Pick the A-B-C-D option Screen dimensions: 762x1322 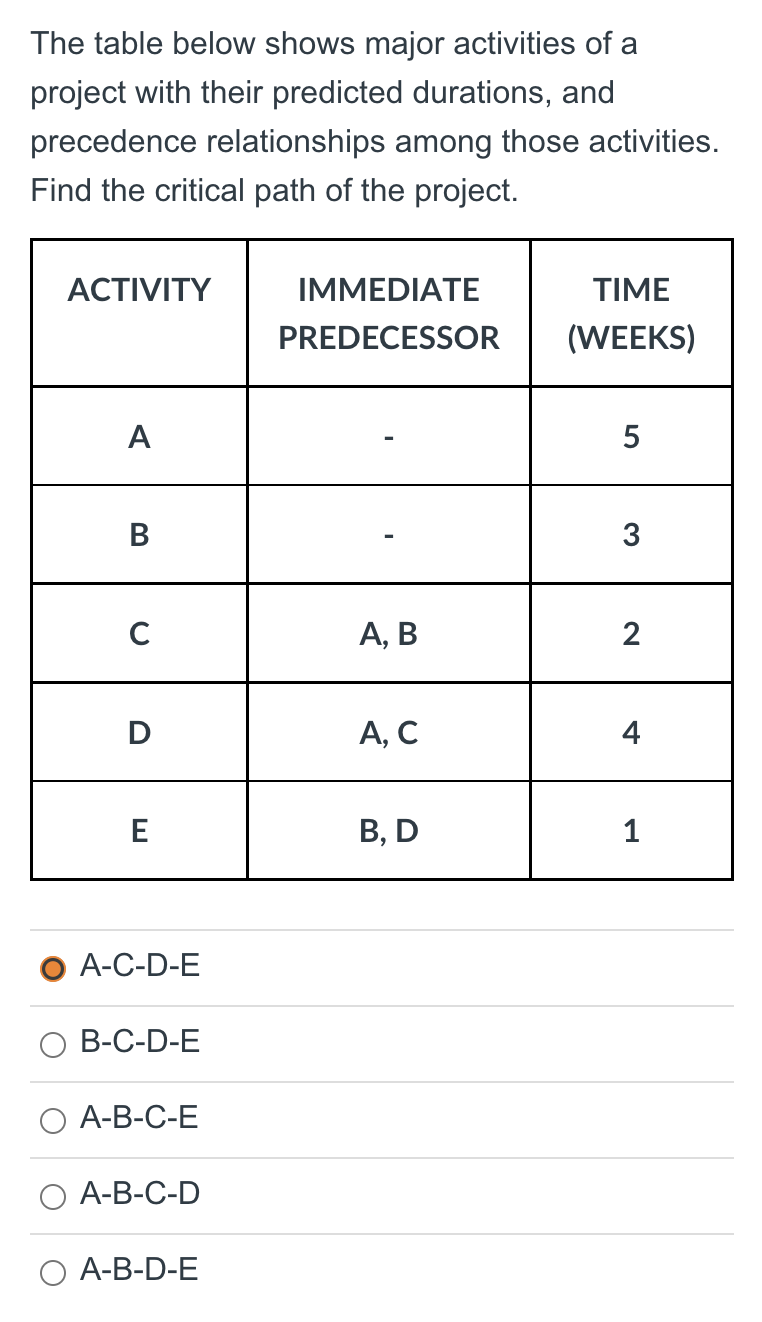point(52,1195)
